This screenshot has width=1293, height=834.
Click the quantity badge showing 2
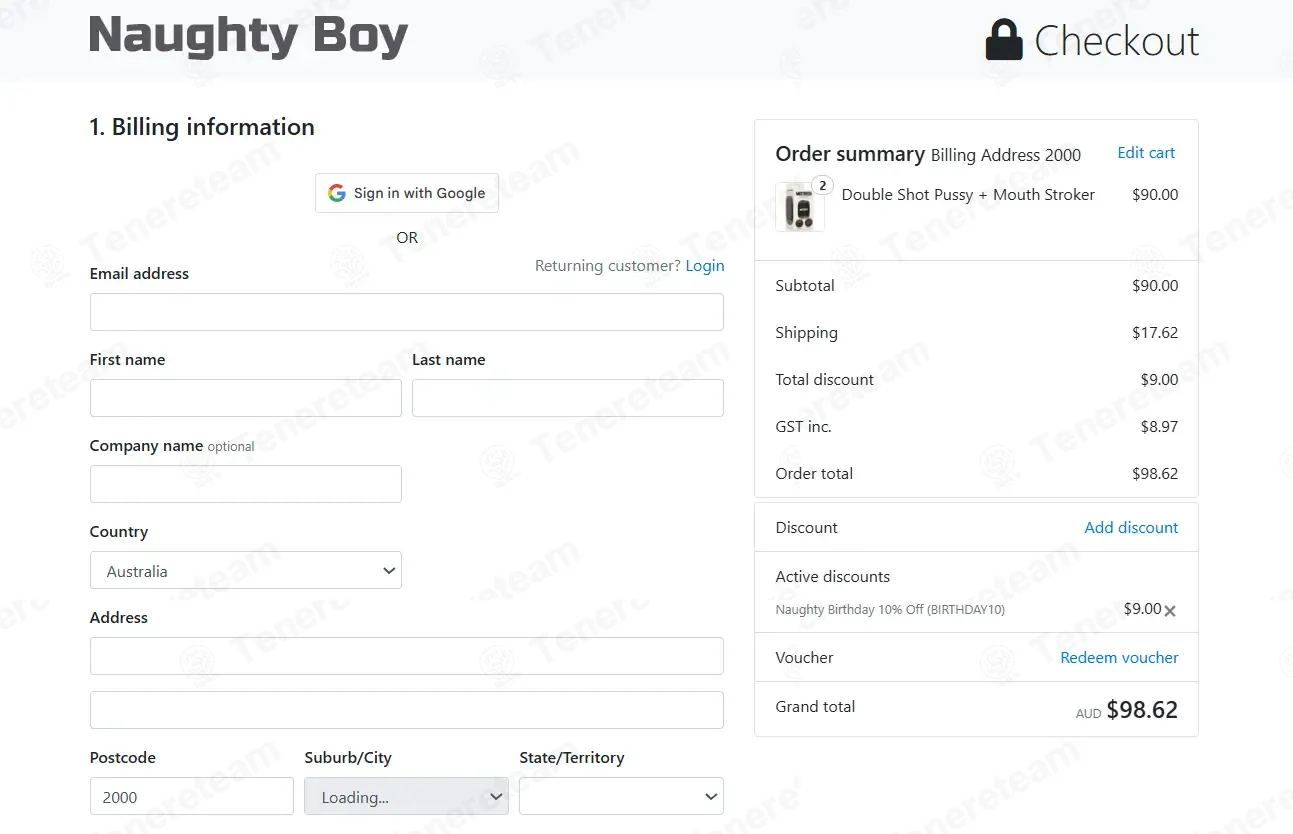point(822,185)
